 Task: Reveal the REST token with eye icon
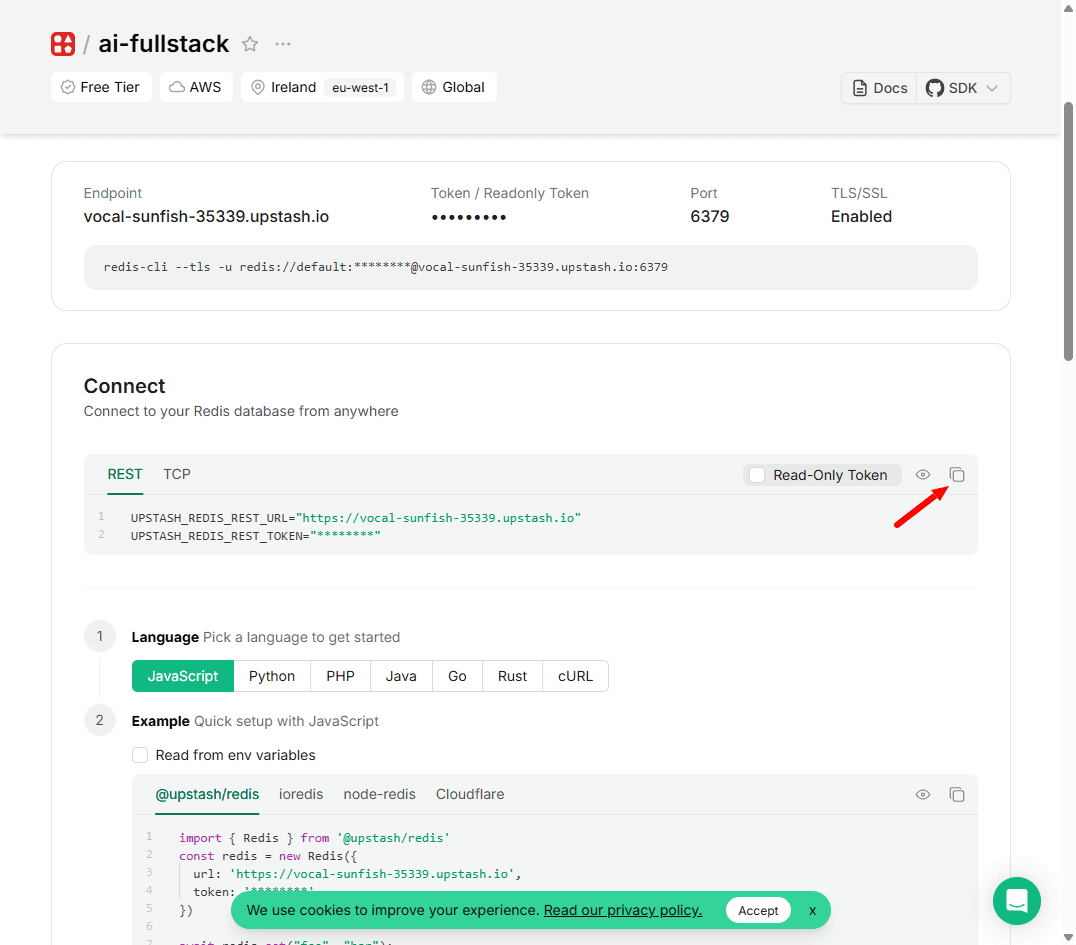(923, 475)
